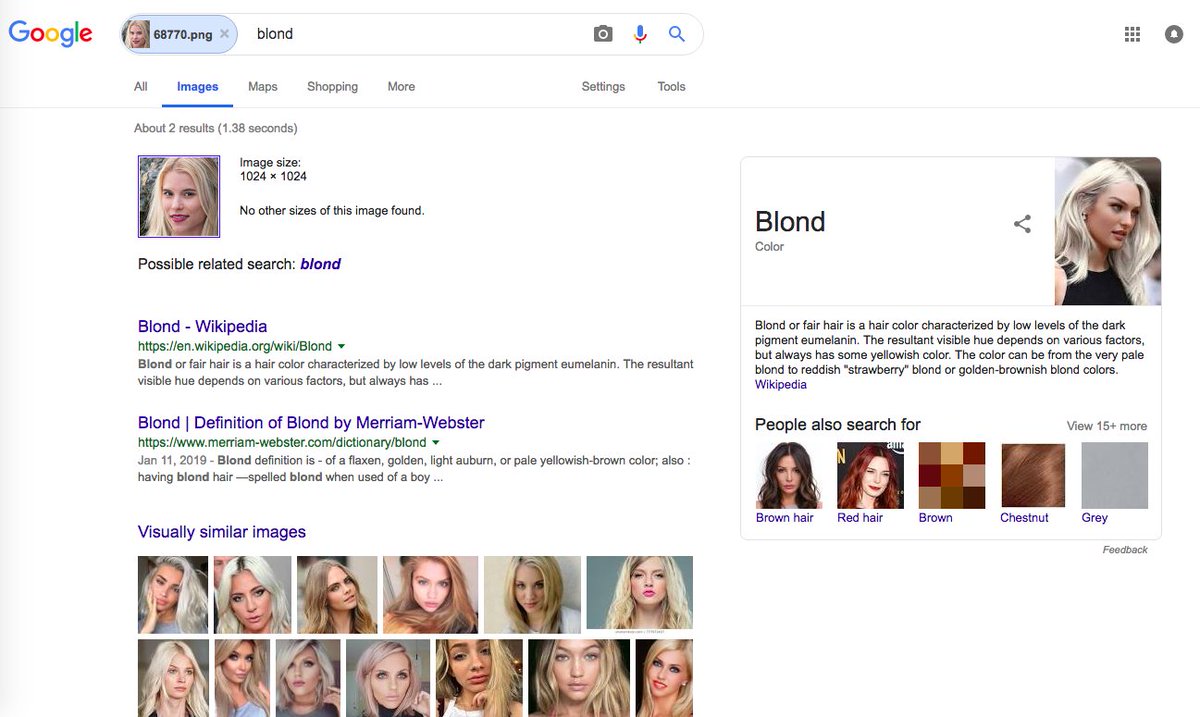The height and width of the screenshot is (717, 1200).
Task: Open the Shopping tab
Action: 333,87
